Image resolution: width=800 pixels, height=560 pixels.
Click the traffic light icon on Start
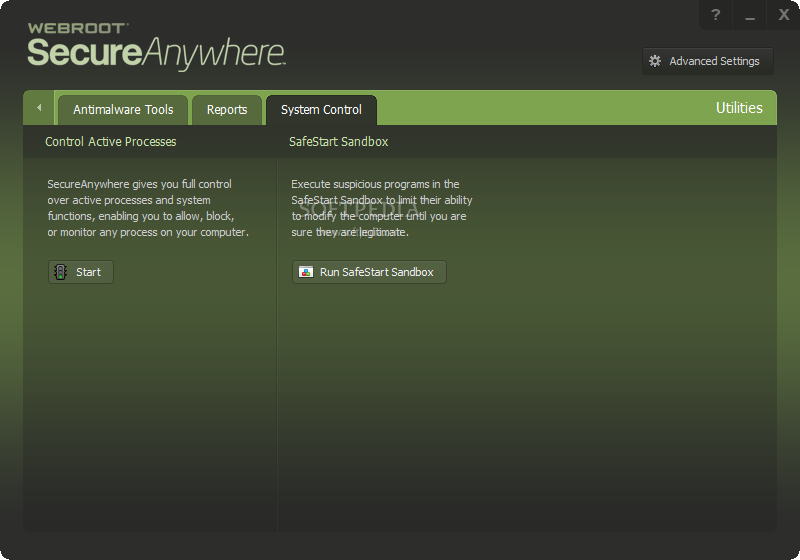(61, 272)
